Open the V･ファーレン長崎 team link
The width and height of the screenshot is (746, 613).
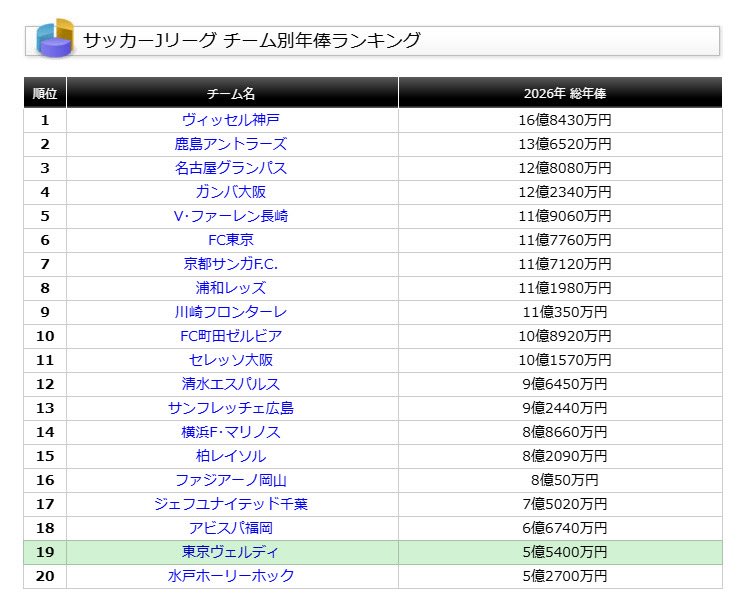231,216
